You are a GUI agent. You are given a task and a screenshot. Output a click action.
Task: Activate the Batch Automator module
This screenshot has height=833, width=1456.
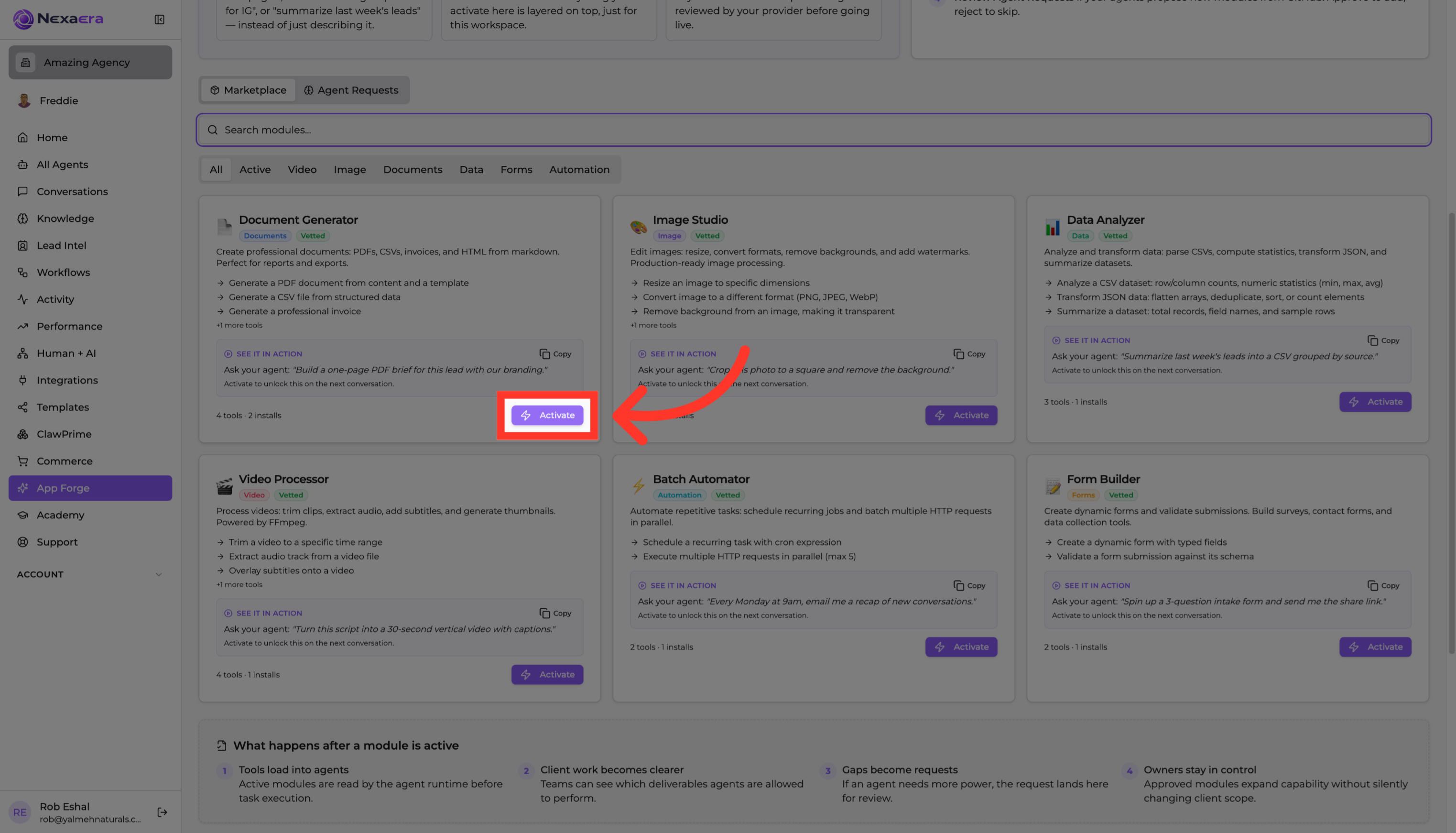pos(961,647)
